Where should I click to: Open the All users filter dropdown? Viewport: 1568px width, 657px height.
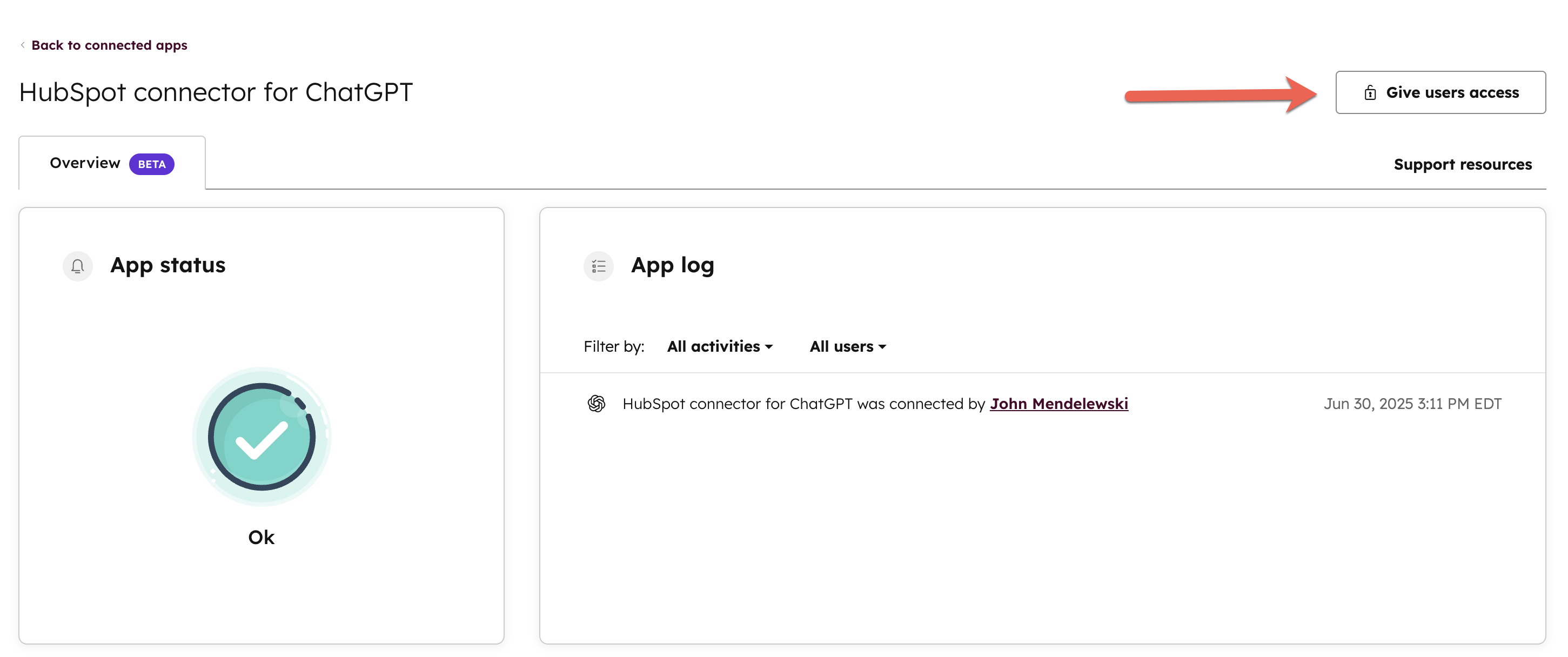847,346
